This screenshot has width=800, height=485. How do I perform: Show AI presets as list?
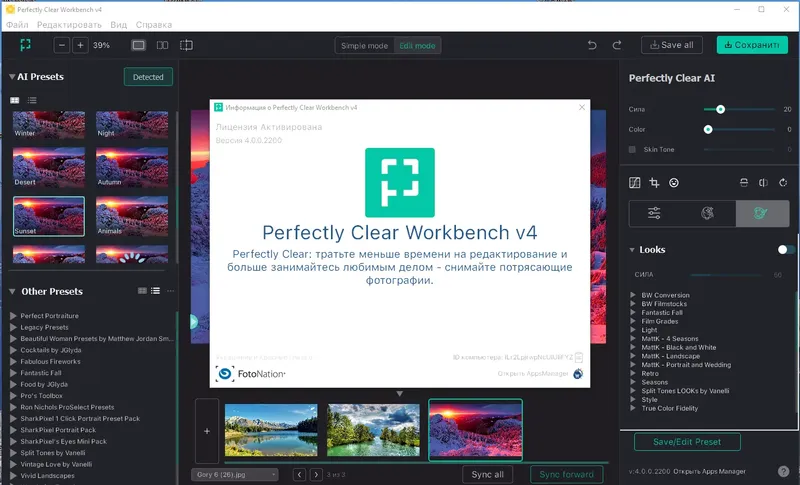(x=32, y=100)
